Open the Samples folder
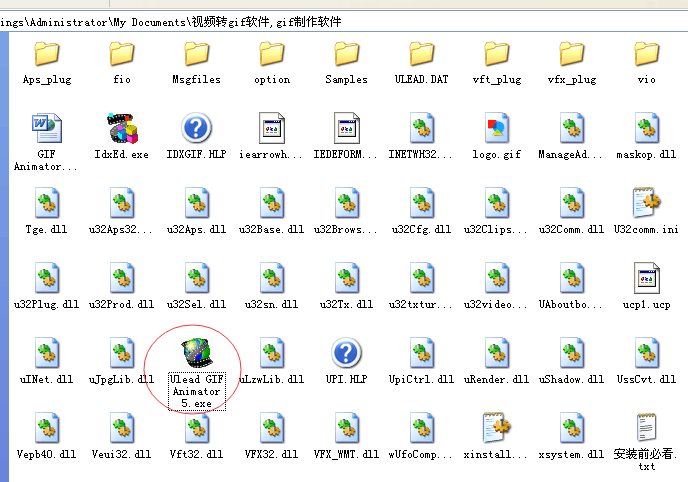 coord(347,54)
